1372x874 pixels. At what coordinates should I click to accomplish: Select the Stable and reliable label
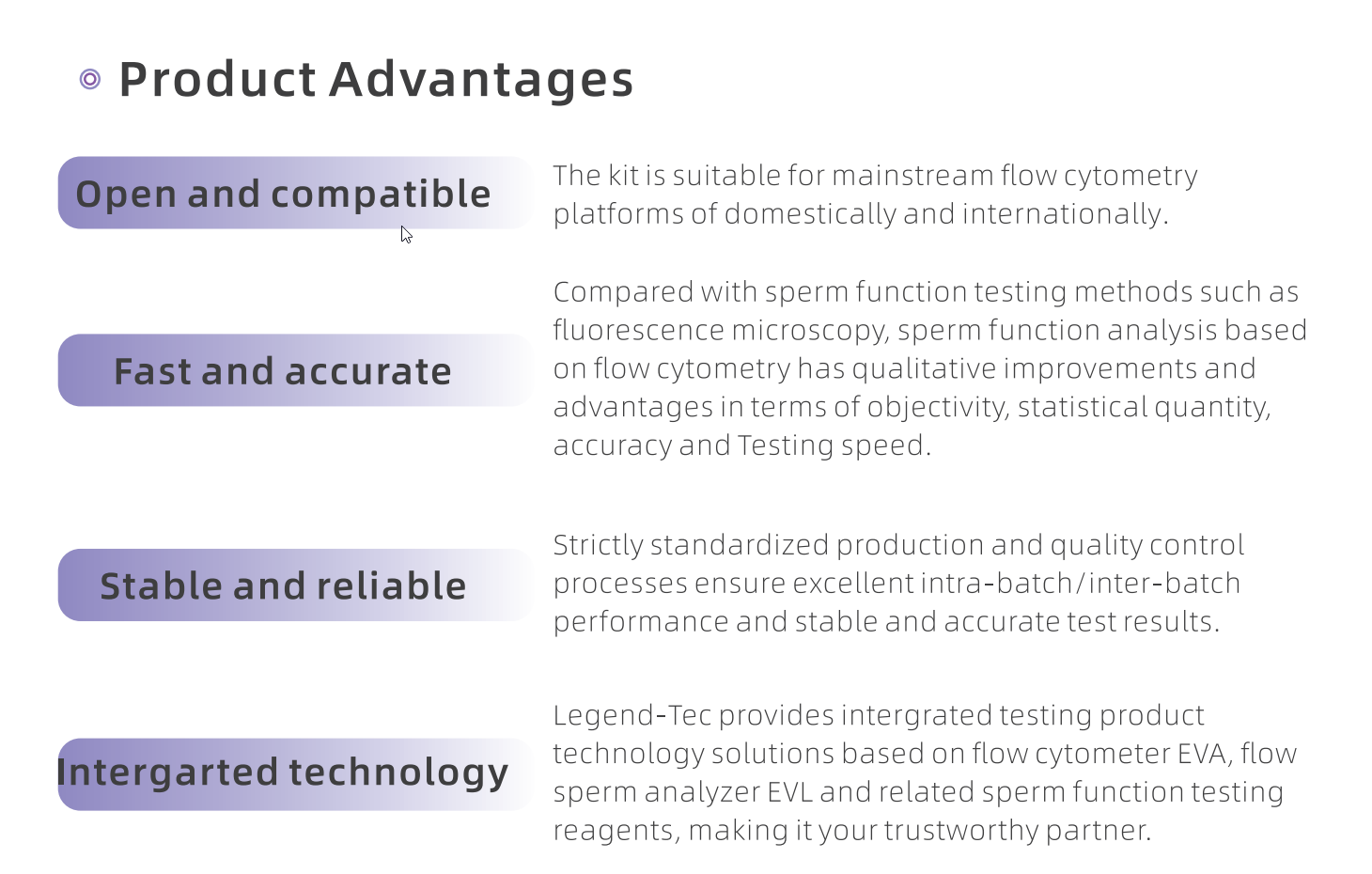pyautogui.click(x=283, y=586)
